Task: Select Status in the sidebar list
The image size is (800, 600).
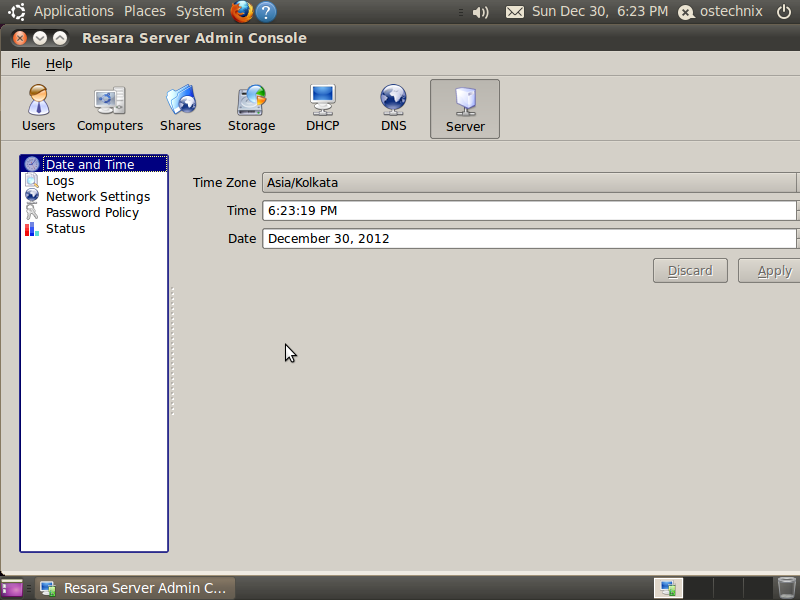Action: tap(94, 229)
